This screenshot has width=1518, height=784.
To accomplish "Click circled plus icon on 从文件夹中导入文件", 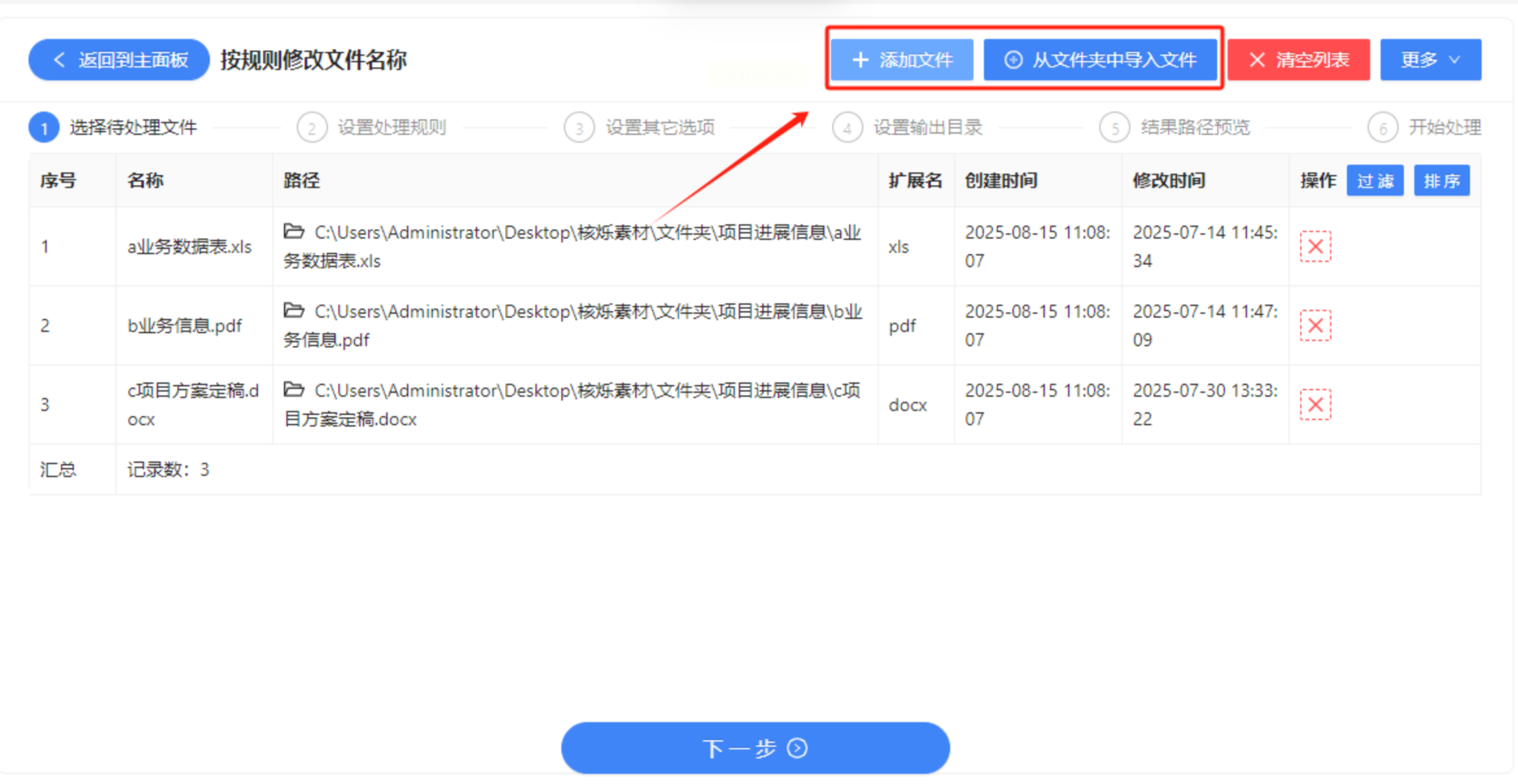I will point(1013,60).
